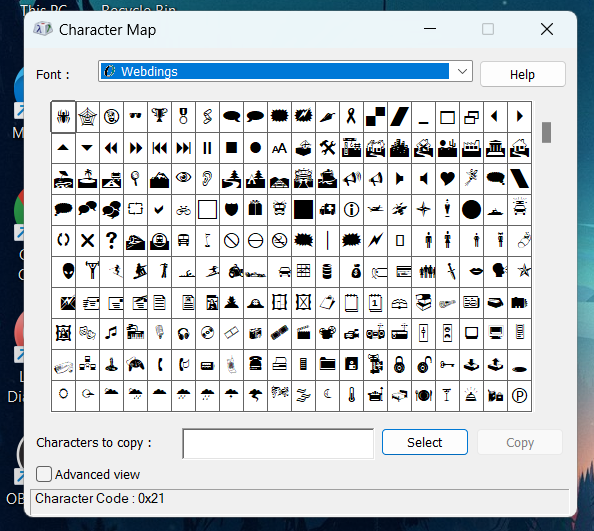Viewport: 594px width, 531px height.
Task: Focus the Characters to copy field
Action: pyautogui.click(x=278, y=444)
